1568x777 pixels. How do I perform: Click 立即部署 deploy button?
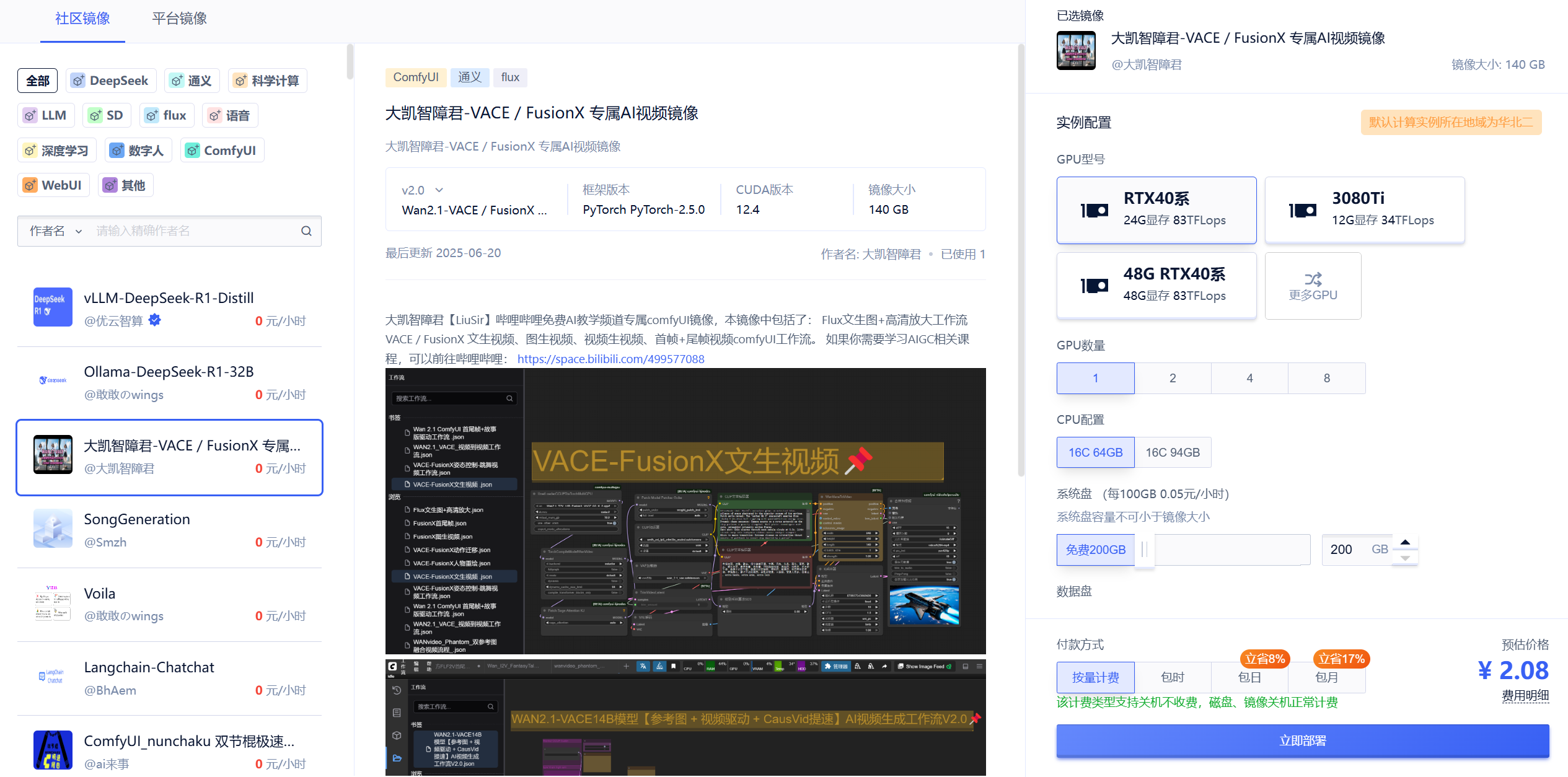[1303, 741]
